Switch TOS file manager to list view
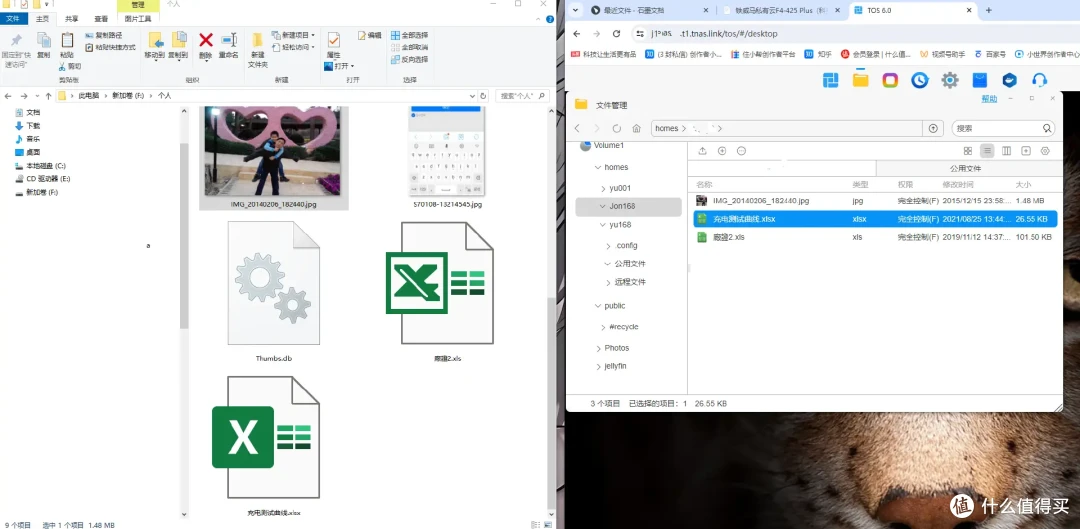The image size is (1080, 529). click(988, 151)
